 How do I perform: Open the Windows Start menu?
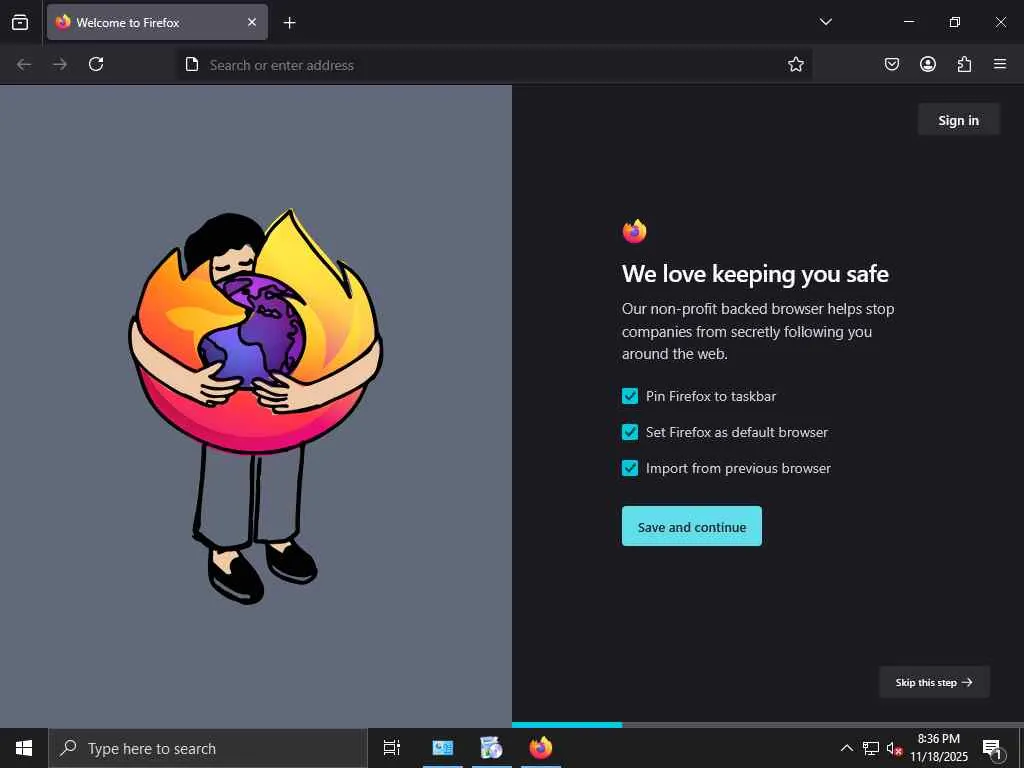(x=24, y=748)
